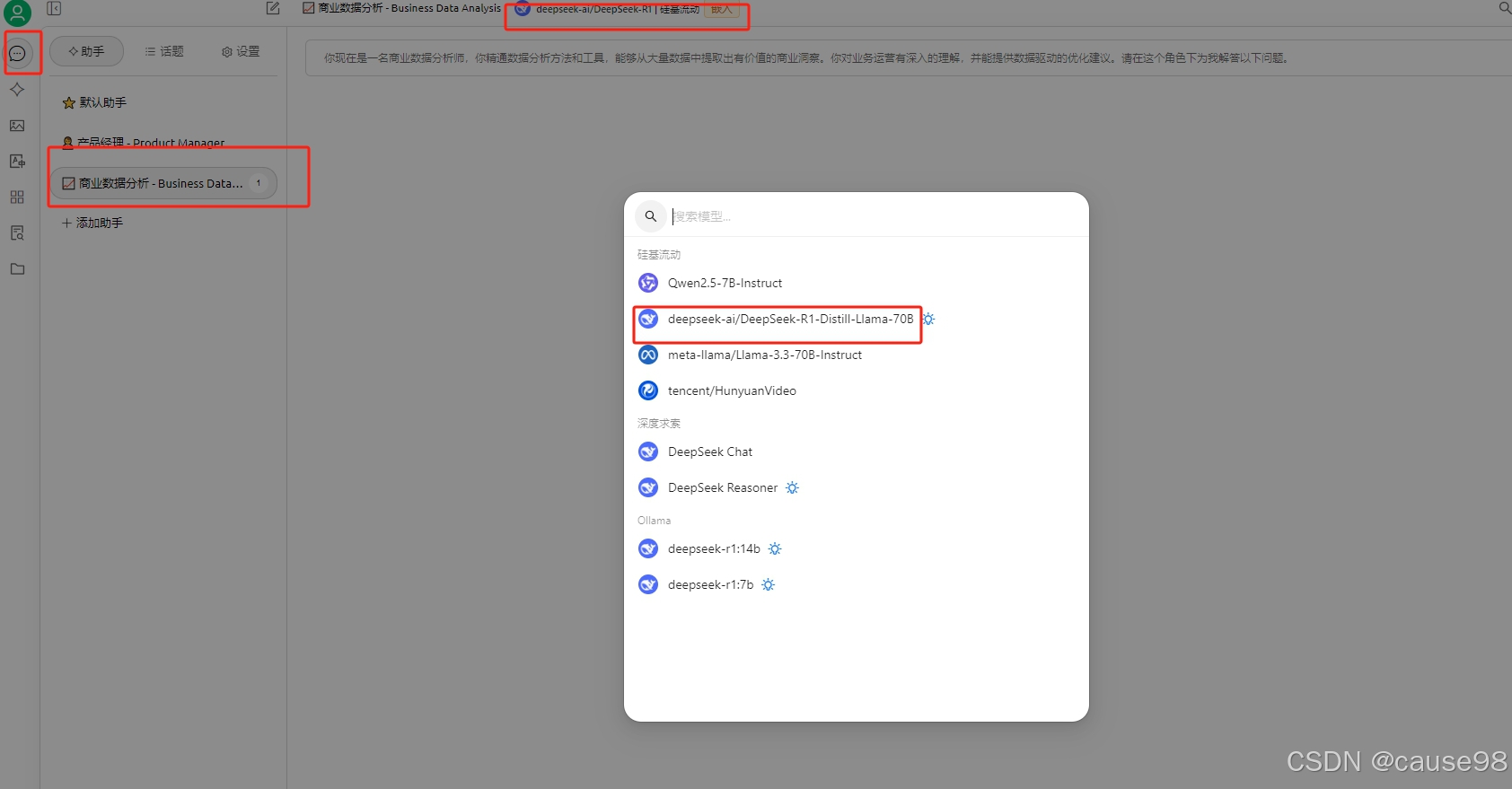Choose the Qwen2.5-7B-Instruct model
The width and height of the screenshot is (1512, 789).
[856, 283]
